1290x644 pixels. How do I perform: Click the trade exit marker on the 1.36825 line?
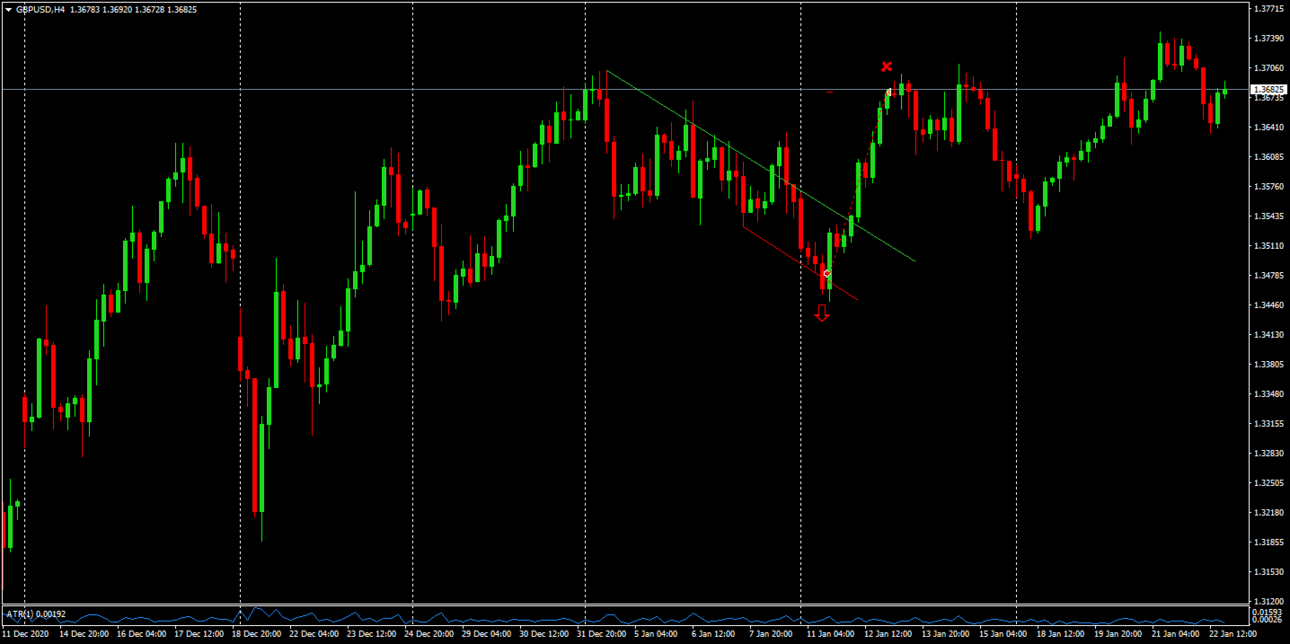pos(889,93)
